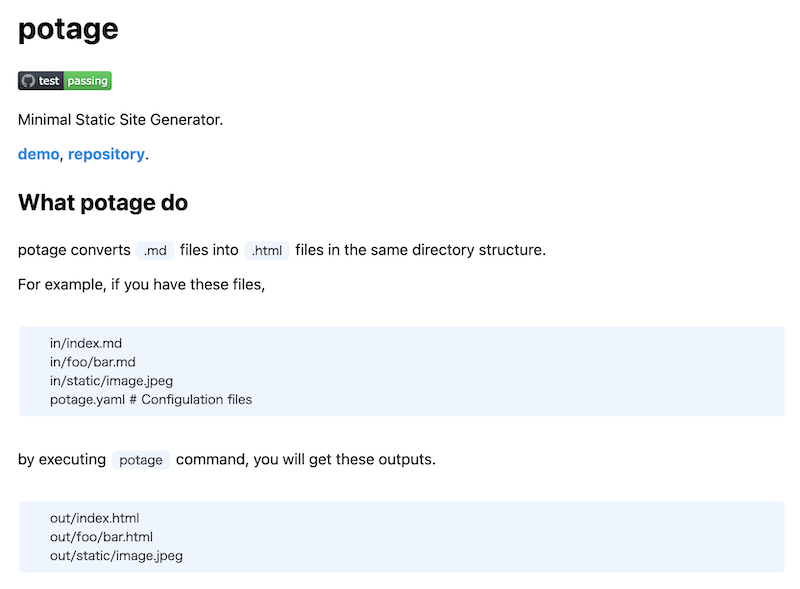Viewport: 800px width, 589px height.
Task: Click the "out/static/image.jpeg" output line
Action: click(116, 556)
